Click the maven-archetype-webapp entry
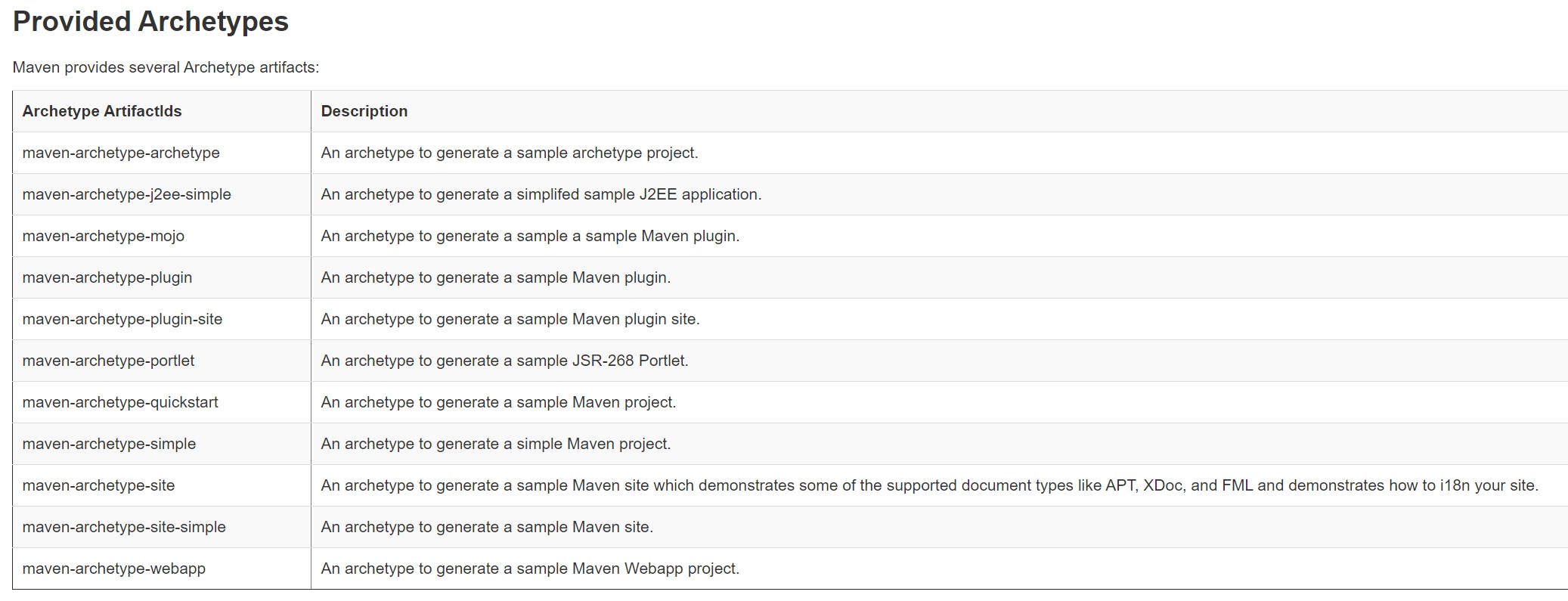 [x=113, y=568]
